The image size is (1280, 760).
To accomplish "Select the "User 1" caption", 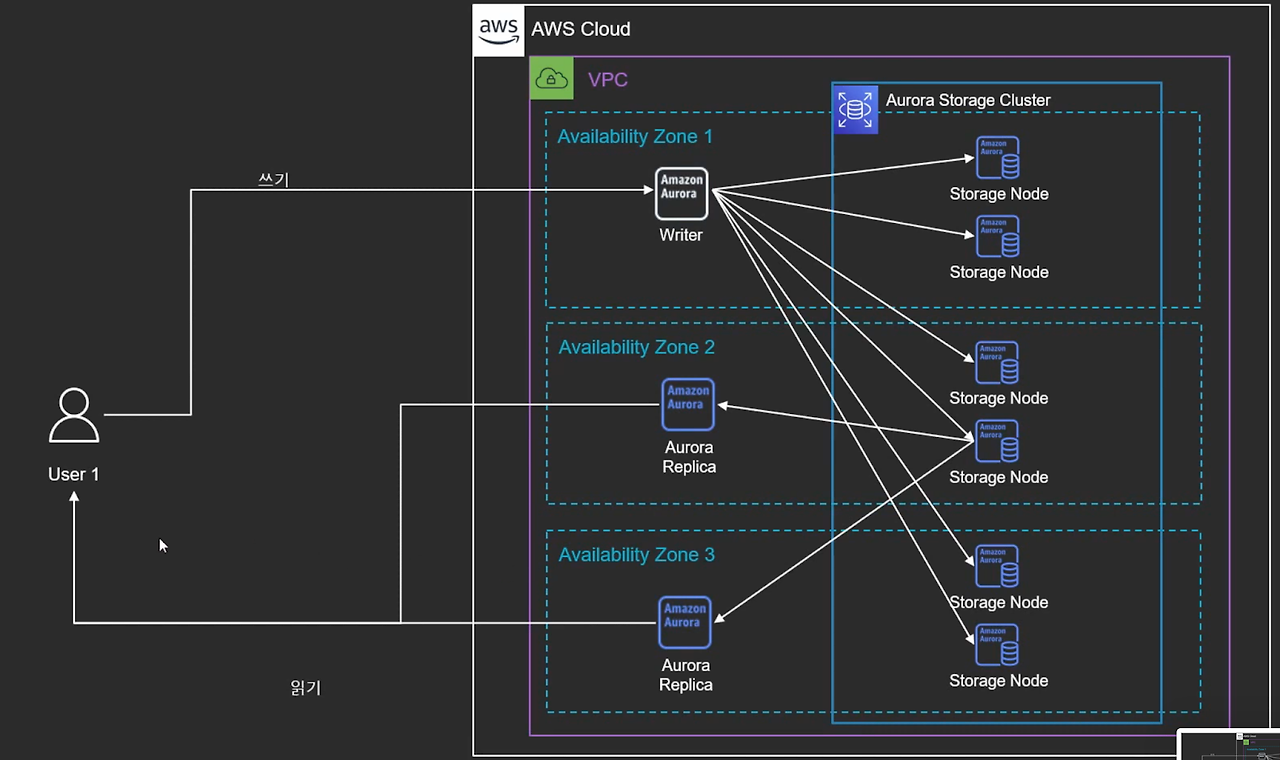I will (74, 474).
